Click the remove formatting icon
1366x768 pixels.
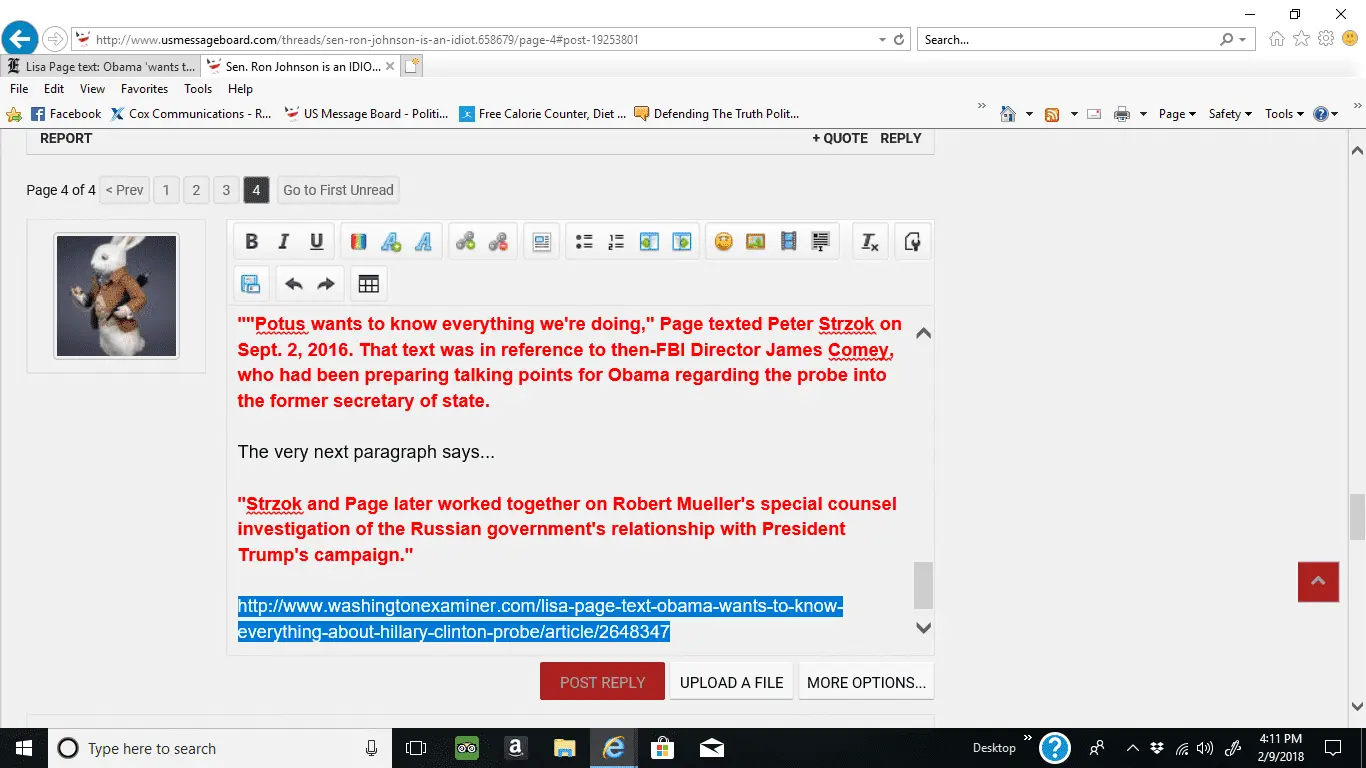click(869, 242)
